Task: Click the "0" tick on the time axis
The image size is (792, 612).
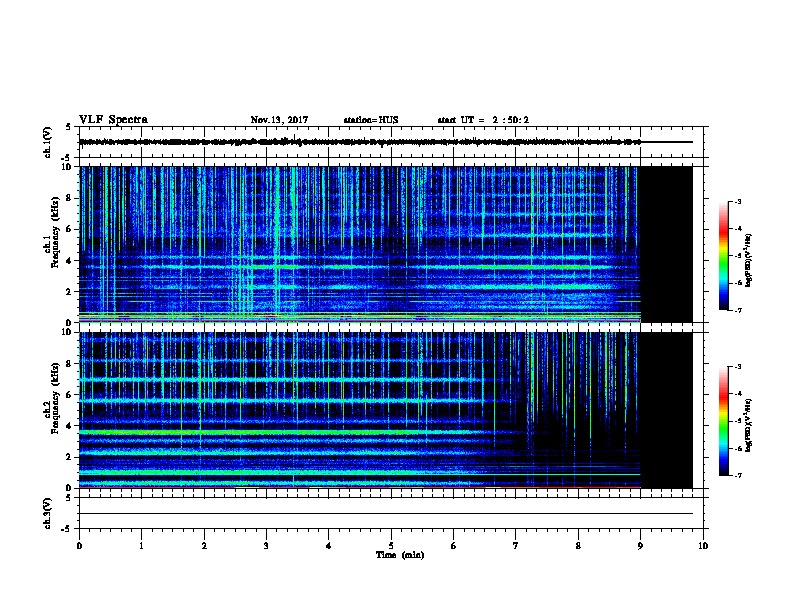Action: click(x=79, y=546)
